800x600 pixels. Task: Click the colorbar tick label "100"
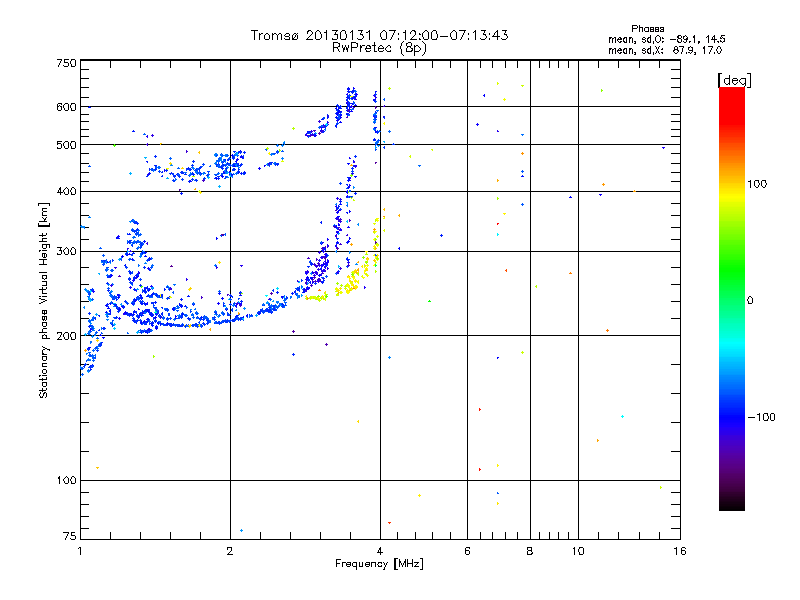click(757, 184)
